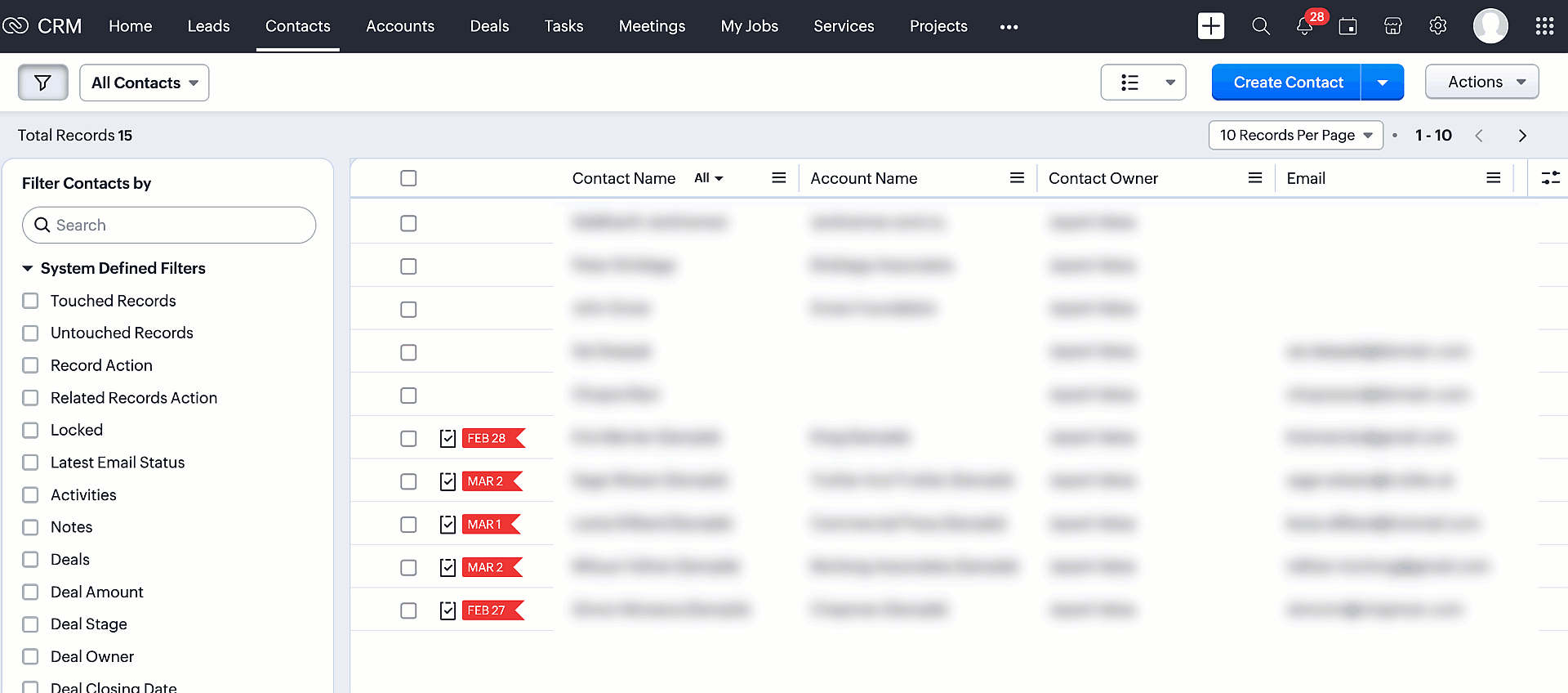This screenshot has width=1568, height=693.
Task: Open the settings gear icon
Action: [1437, 26]
